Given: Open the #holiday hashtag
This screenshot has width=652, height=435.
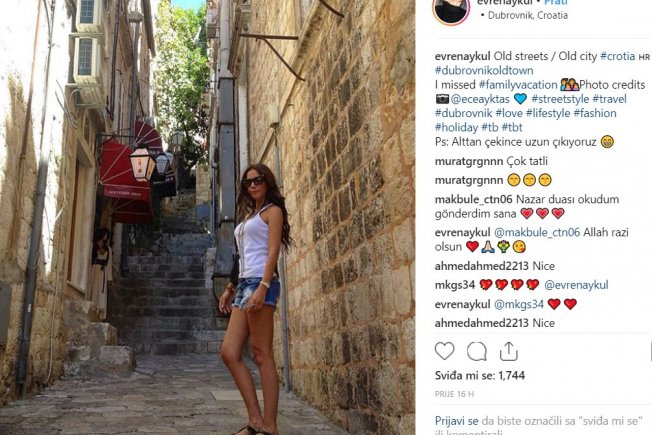Looking at the screenshot, I should click(457, 127).
